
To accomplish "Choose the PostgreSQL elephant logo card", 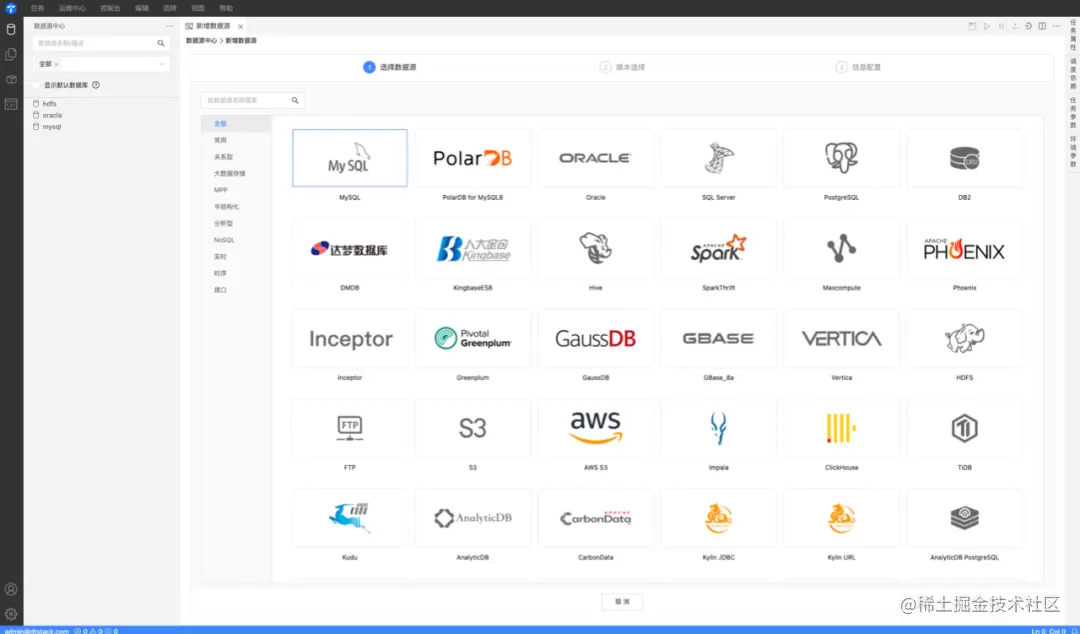I will [x=842, y=158].
